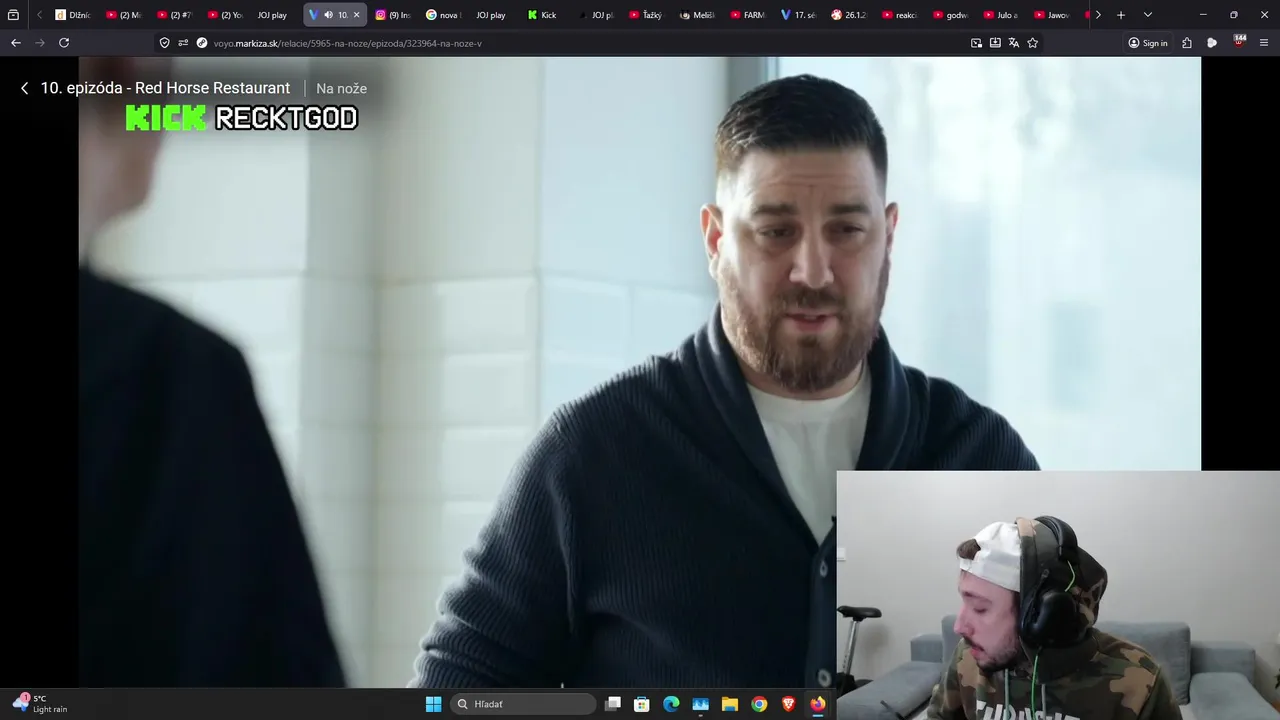The height and width of the screenshot is (720, 1280).
Task: Bookmark this page with the star
Action: click(1033, 43)
